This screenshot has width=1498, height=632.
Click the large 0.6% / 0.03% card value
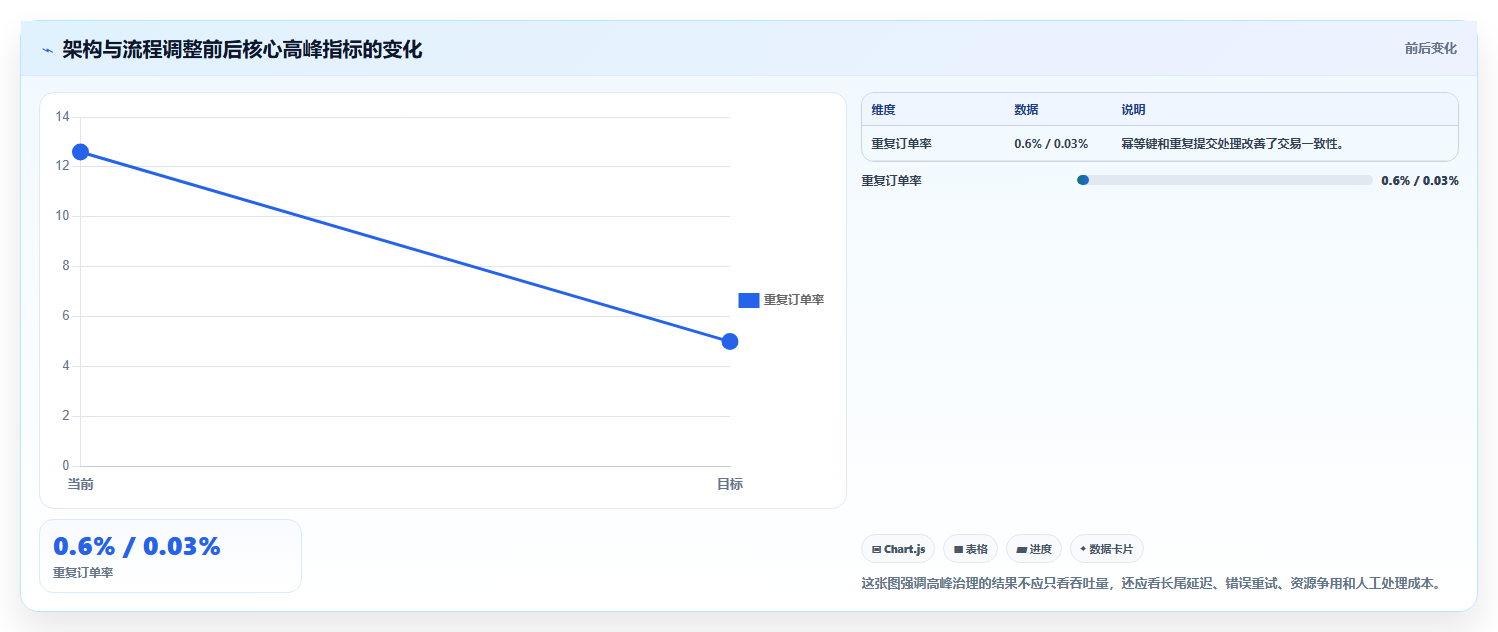pos(136,547)
